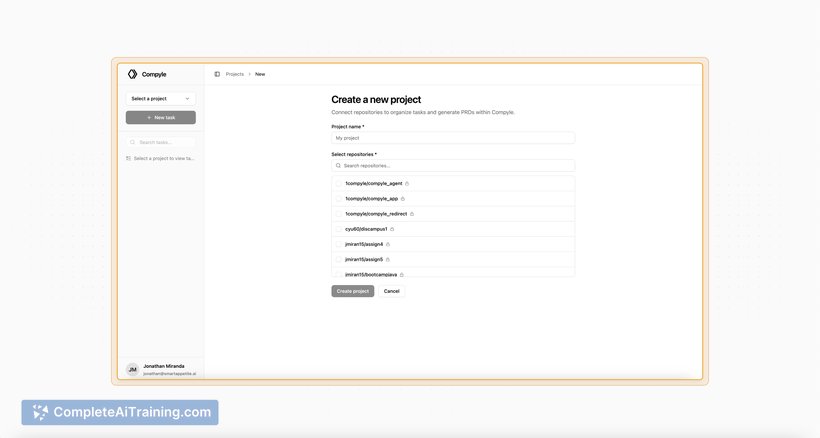Cancel the new project form
This screenshot has height=438, width=820.
[x=392, y=291]
